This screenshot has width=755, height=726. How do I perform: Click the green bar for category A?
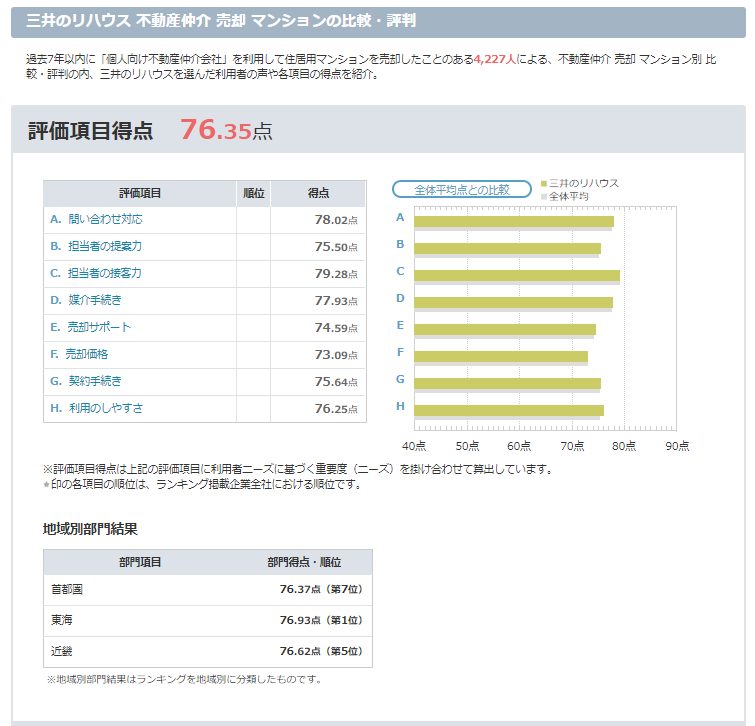click(514, 221)
